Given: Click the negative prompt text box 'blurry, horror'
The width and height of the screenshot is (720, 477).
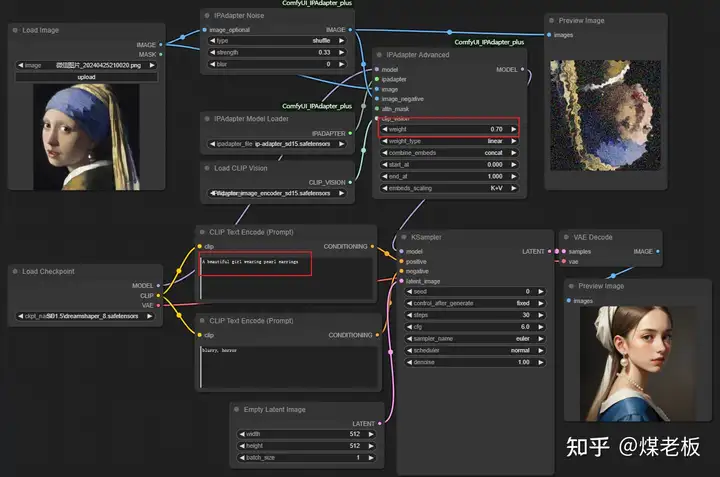Looking at the screenshot, I should point(288,366).
